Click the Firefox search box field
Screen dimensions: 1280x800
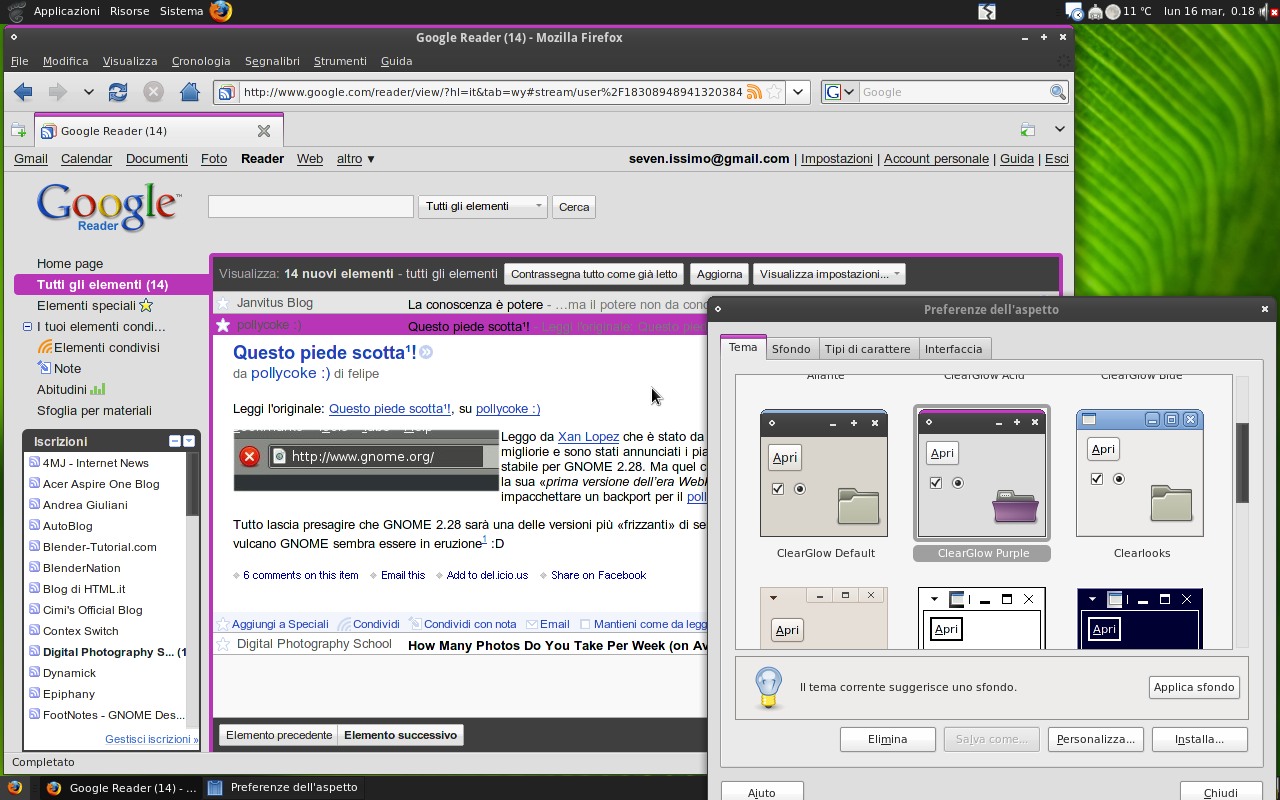[x=953, y=92]
